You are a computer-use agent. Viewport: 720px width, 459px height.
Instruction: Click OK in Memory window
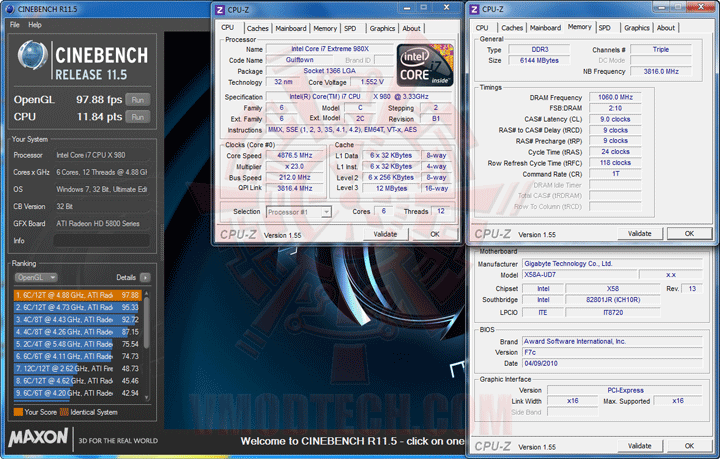pos(689,234)
